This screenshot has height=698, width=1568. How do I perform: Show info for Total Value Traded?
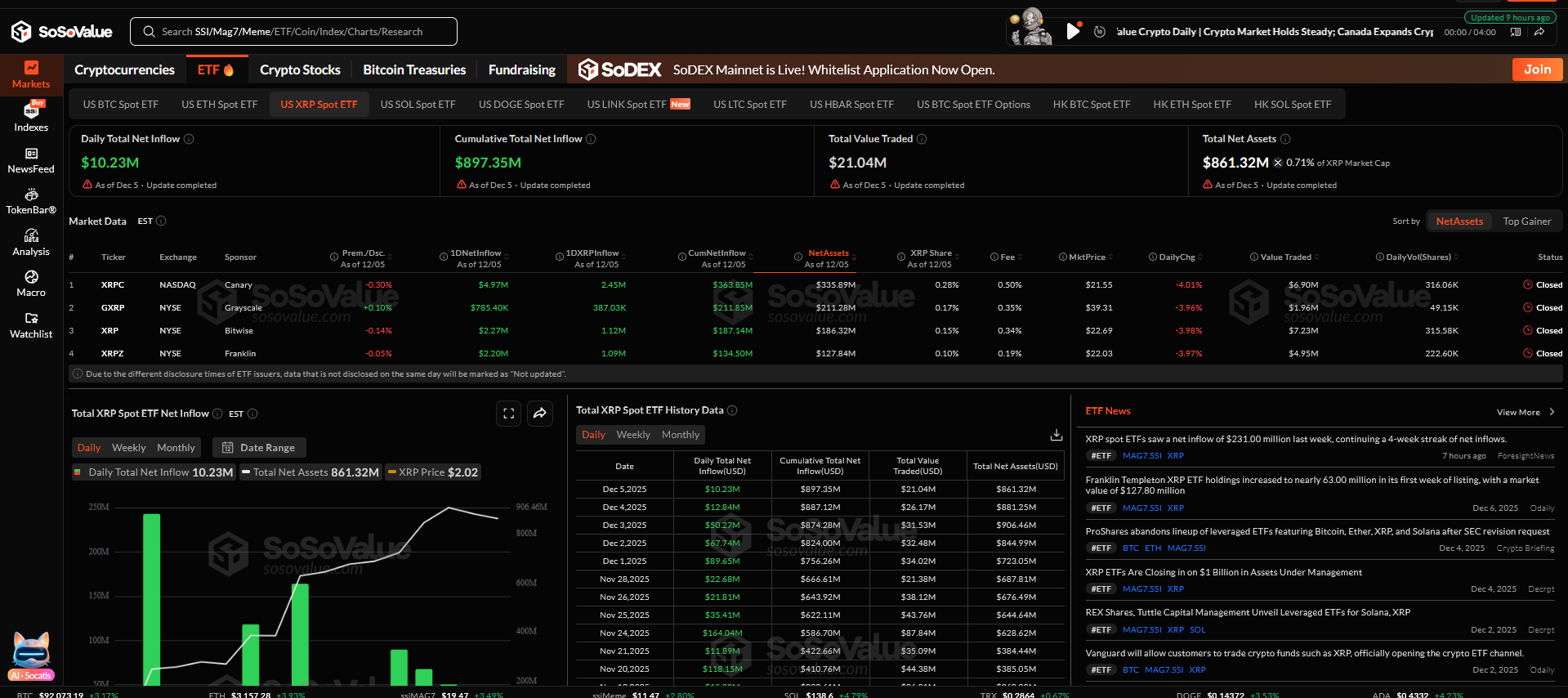click(922, 139)
